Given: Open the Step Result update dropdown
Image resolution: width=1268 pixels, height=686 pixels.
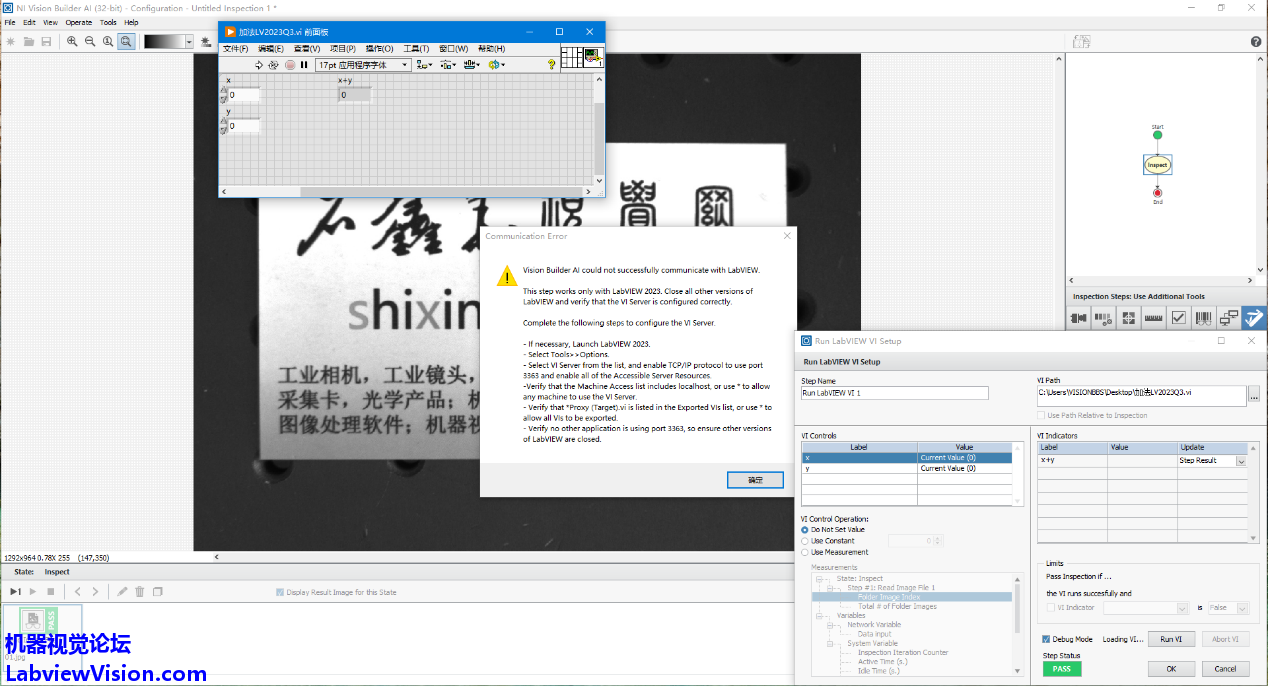Looking at the screenshot, I should tap(1241, 461).
